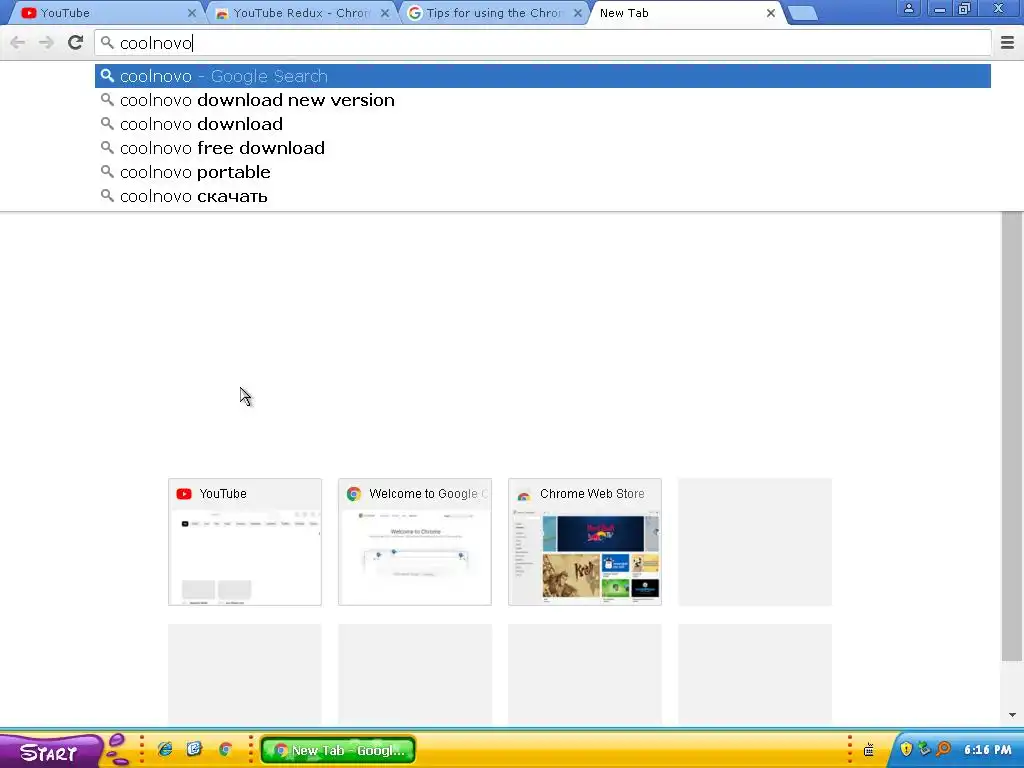Screen dimensions: 1024x768
Task: Choose 'coolnovo скачать' suggestion
Action: [x=542, y=196]
